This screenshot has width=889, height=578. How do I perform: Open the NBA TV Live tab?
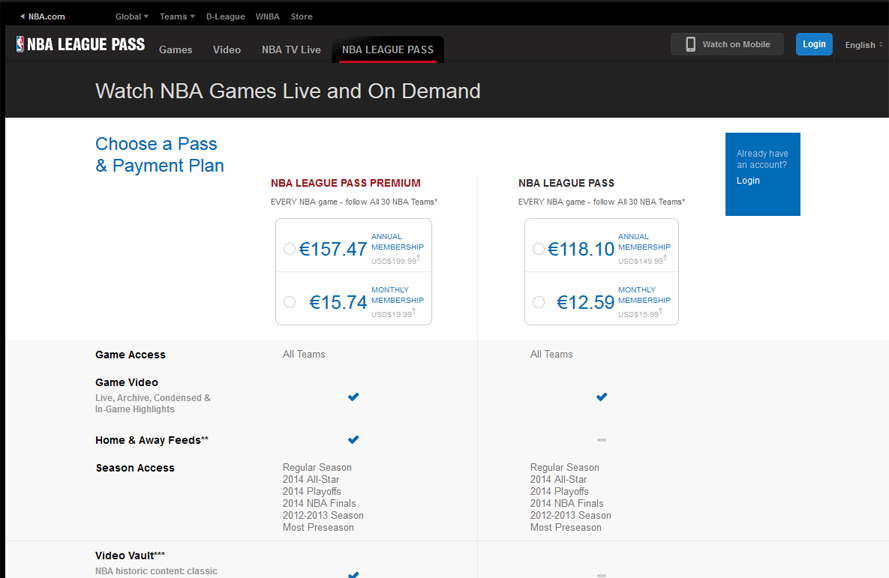point(291,50)
